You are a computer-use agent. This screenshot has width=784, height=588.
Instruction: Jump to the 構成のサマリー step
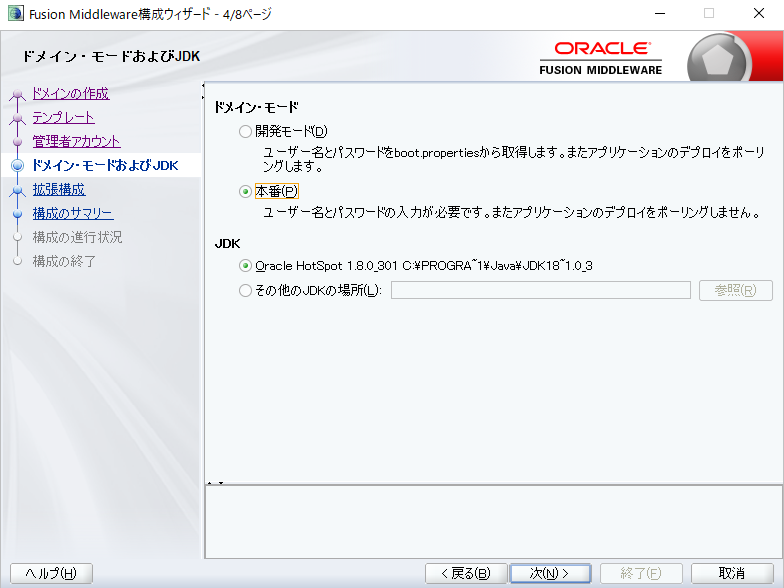point(72,213)
